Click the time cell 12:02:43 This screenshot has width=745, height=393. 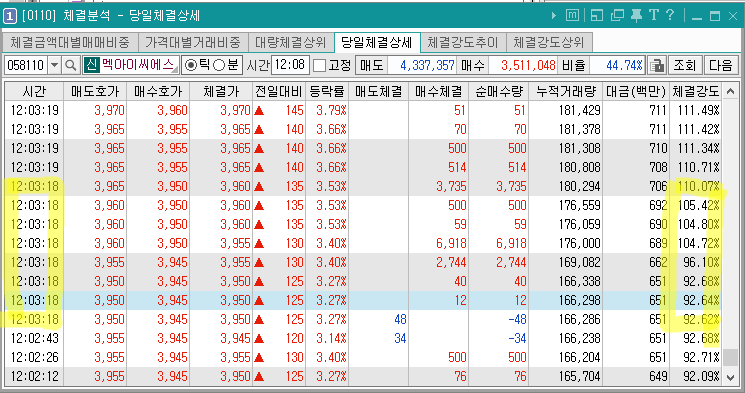[35, 338]
